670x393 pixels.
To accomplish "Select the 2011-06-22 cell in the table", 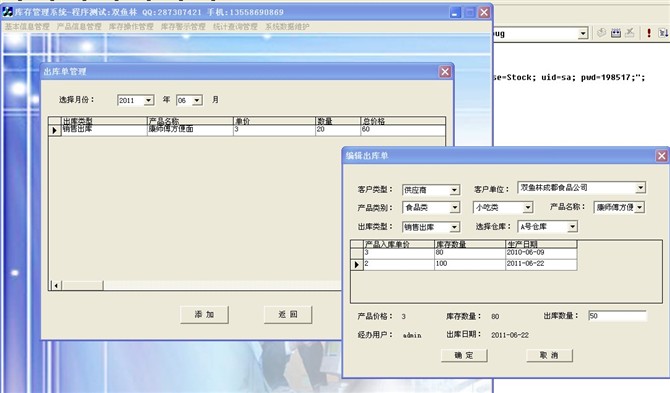I will tap(541, 264).
